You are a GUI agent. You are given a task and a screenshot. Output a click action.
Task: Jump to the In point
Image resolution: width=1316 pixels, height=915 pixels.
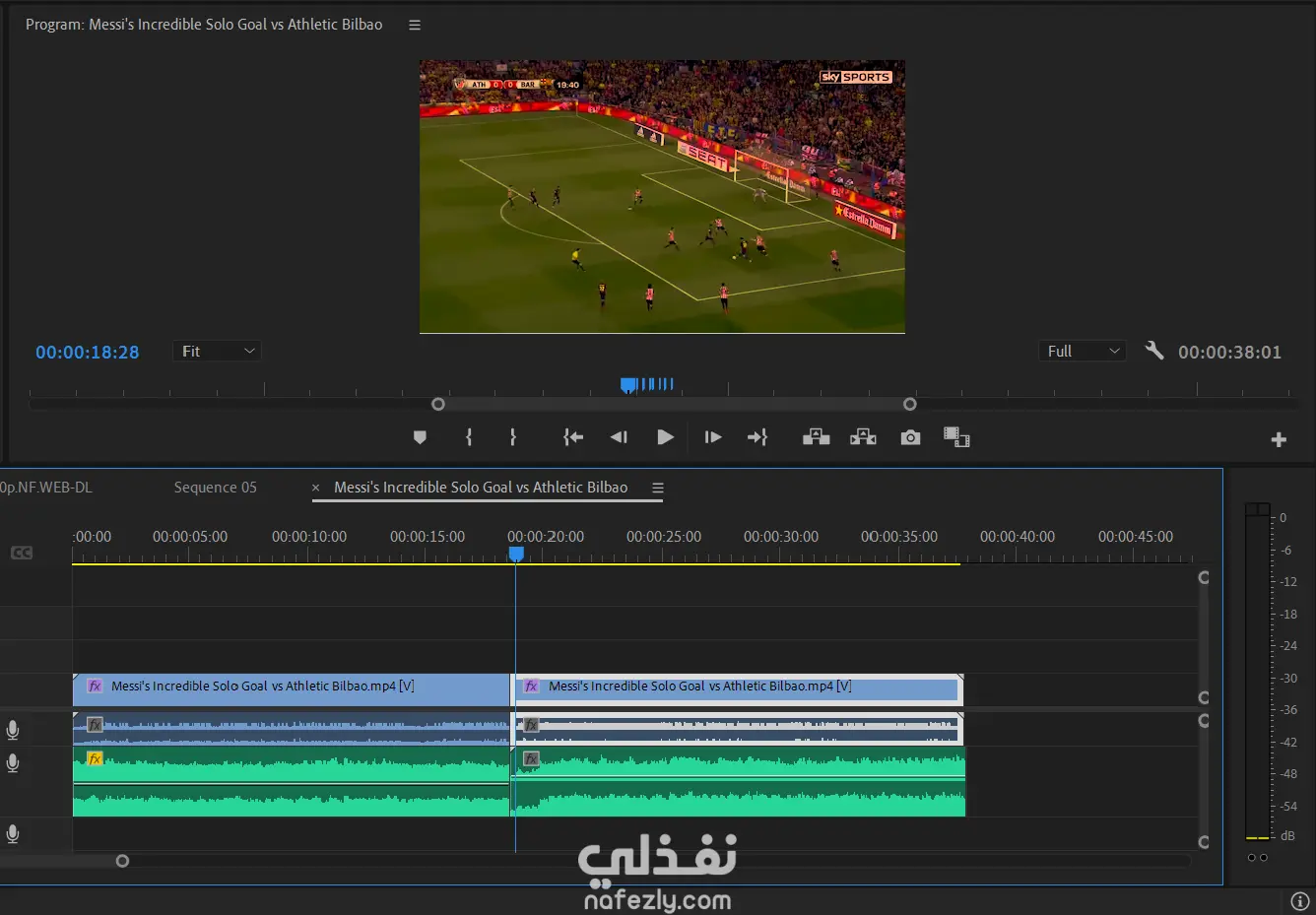573,437
